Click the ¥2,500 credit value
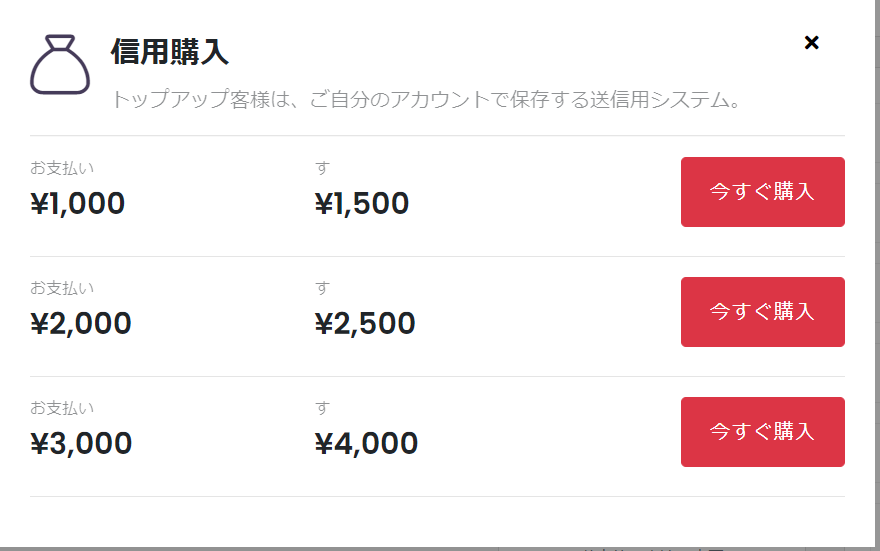 point(365,323)
